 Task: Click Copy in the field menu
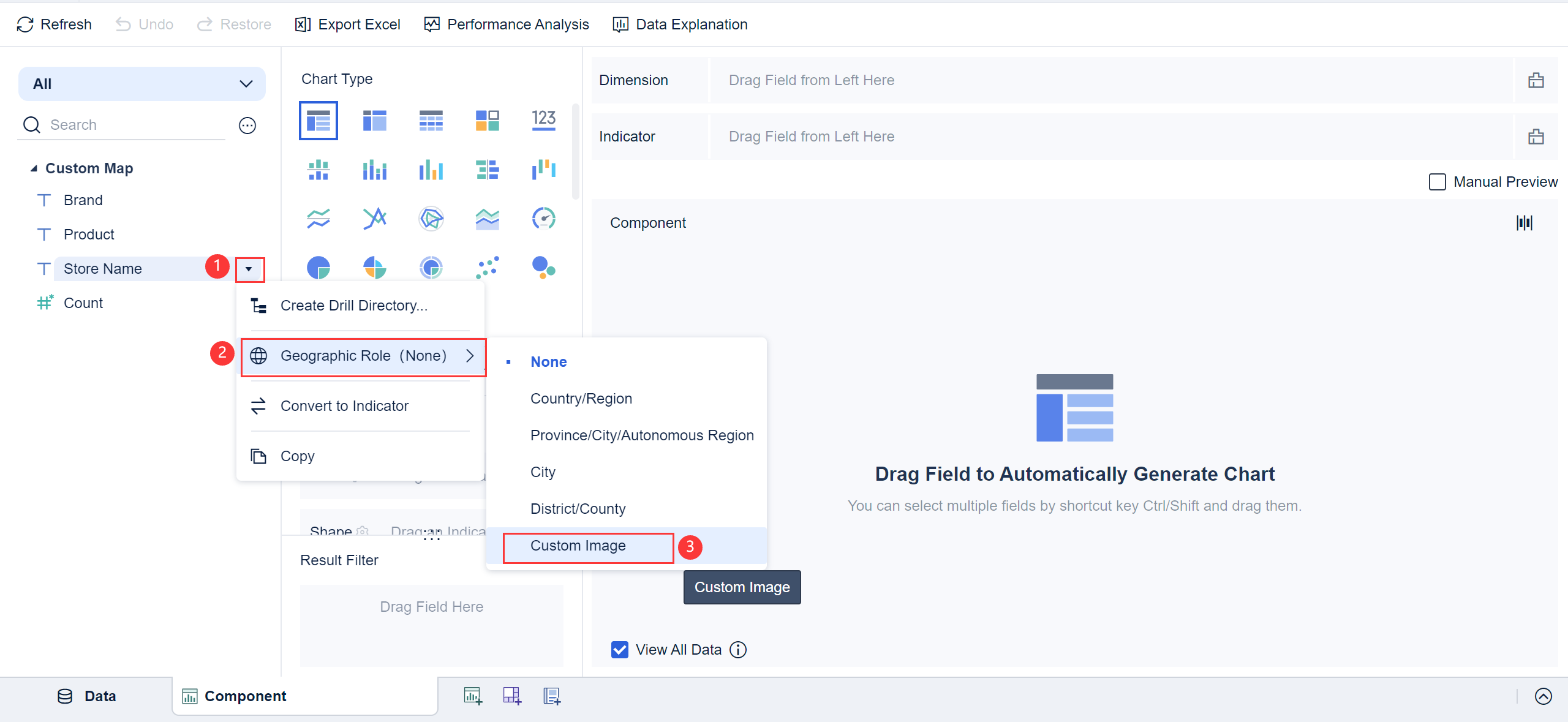(361, 456)
